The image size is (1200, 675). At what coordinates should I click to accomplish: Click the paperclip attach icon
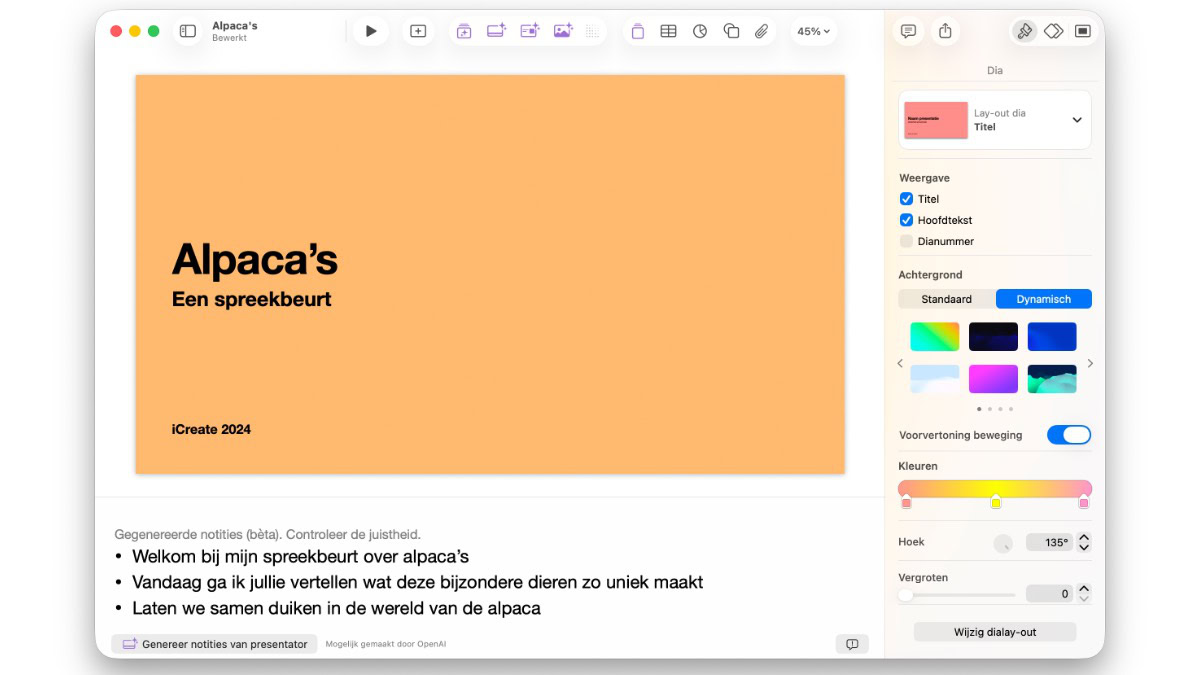point(762,31)
